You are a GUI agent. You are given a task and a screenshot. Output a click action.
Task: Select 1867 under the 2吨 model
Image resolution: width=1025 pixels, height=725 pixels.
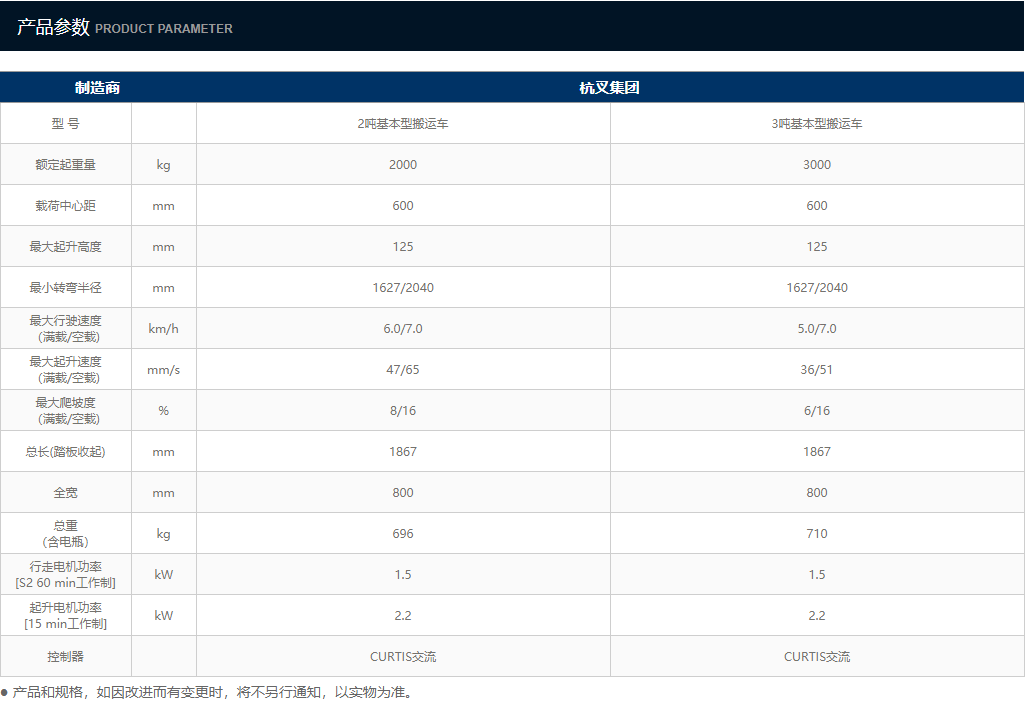click(403, 452)
